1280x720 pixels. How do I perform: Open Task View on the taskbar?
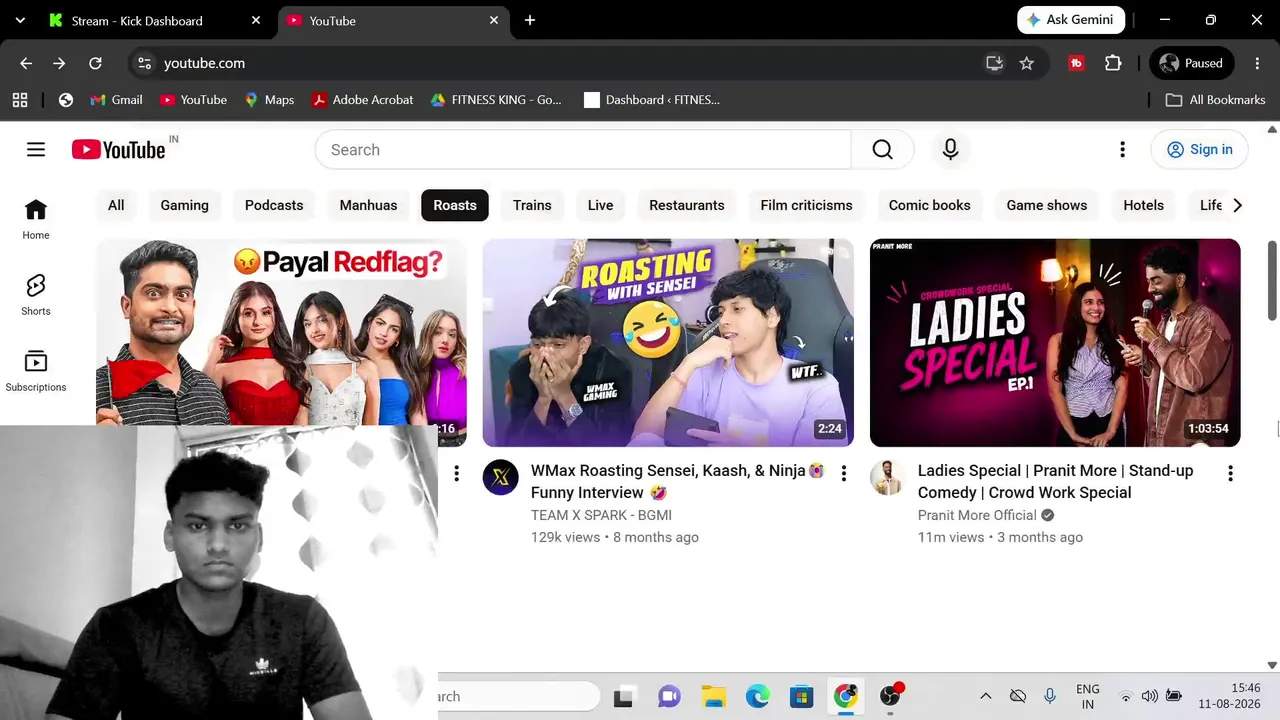pos(624,697)
